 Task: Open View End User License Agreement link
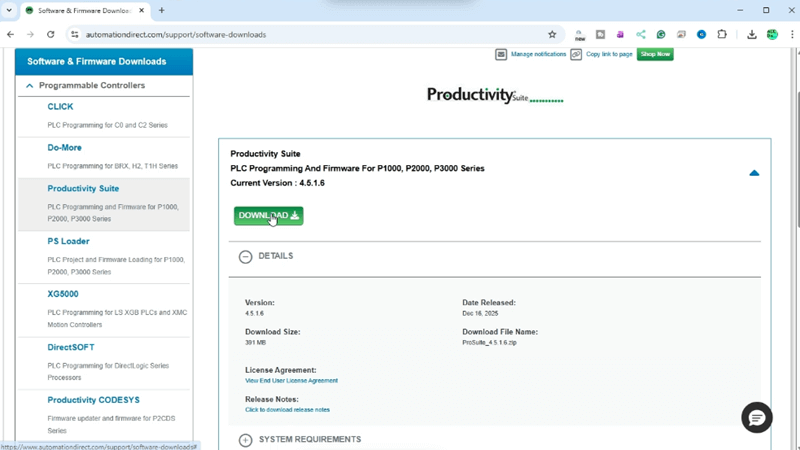click(291, 381)
